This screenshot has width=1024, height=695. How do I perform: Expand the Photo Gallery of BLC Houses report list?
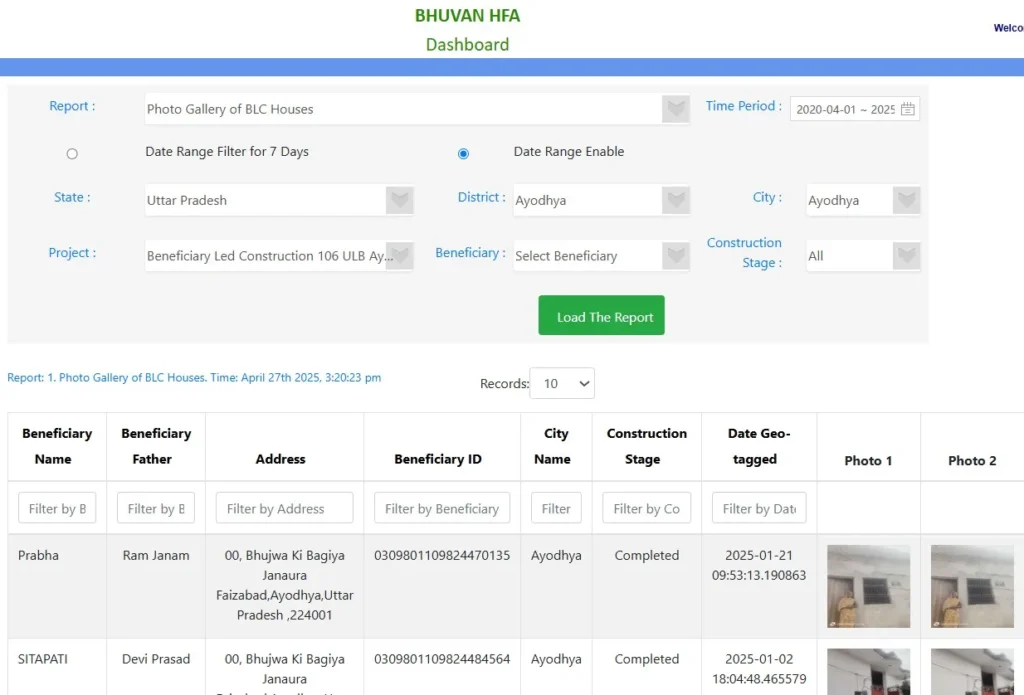[404, 109]
